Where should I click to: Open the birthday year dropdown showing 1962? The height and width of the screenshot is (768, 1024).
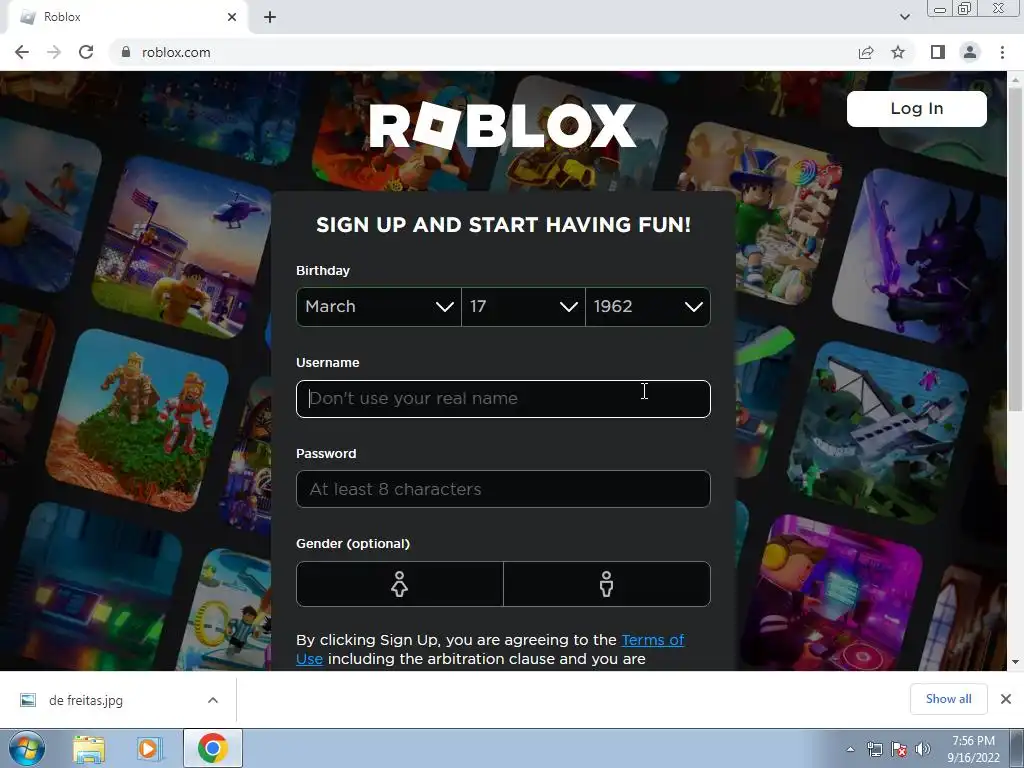click(648, 306)
